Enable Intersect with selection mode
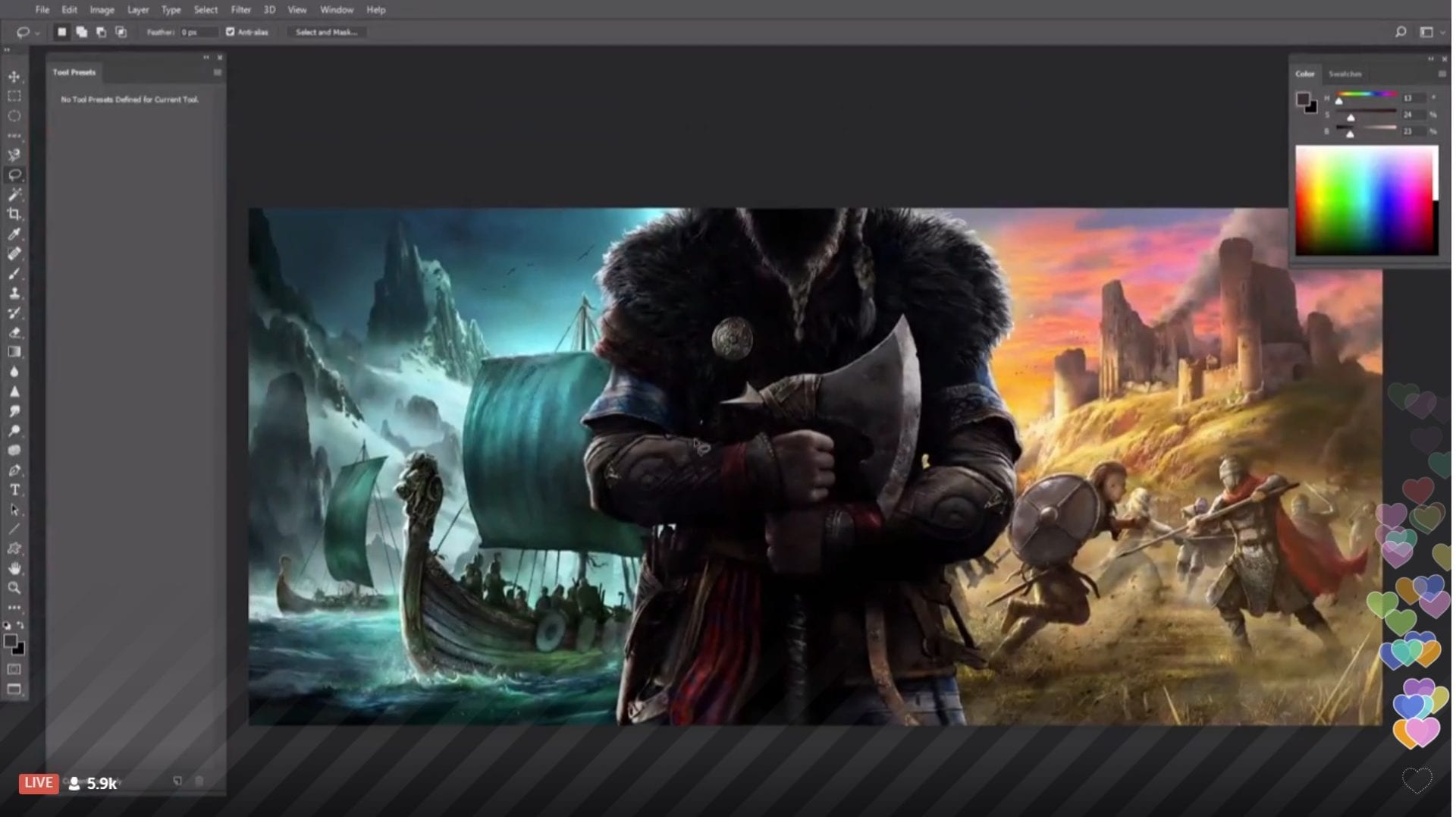Screen dimensions: 1456x817 point(121,32)
